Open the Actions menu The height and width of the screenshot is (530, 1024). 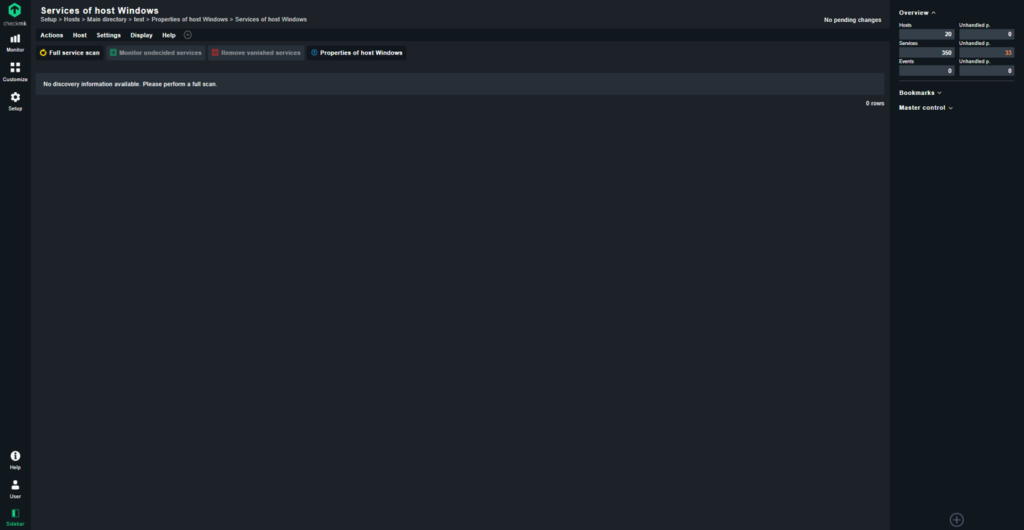pyautogui.click(x=52, y=35)
